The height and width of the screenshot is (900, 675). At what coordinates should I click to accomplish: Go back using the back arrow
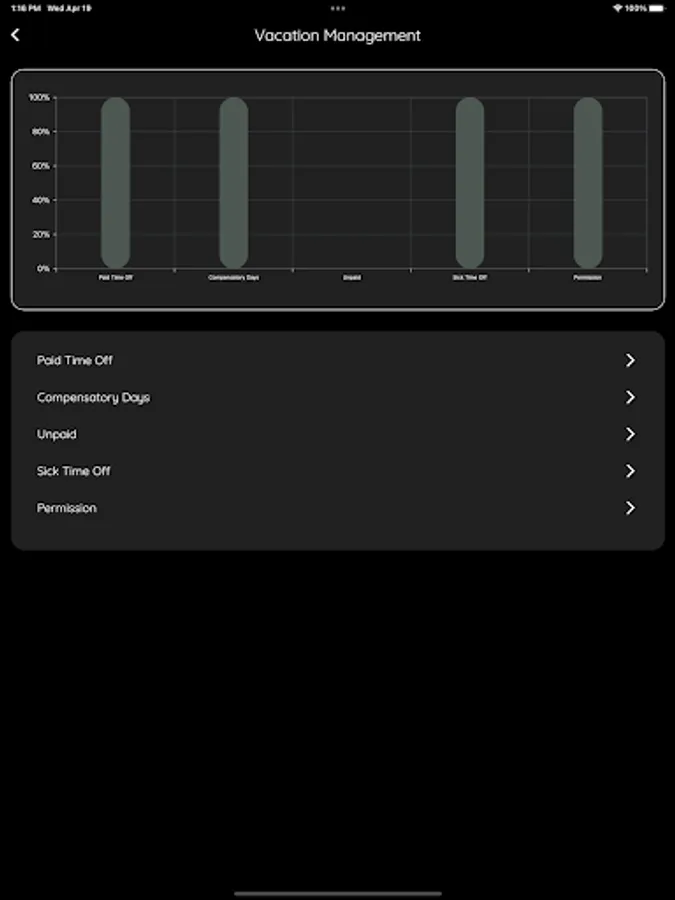15,35
